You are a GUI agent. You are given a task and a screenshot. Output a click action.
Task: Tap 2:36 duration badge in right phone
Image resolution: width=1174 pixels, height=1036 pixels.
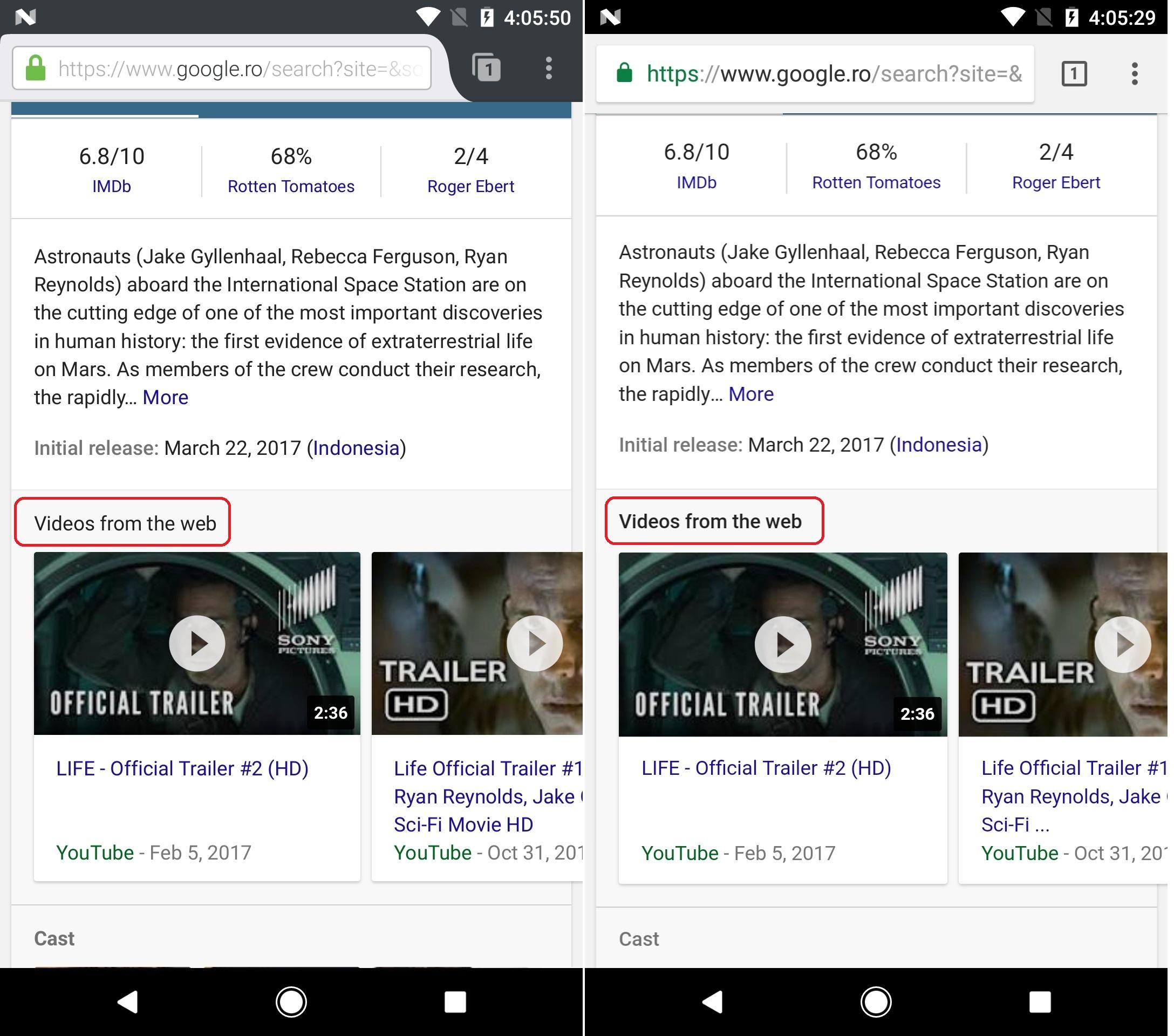[x=917, y=713]
